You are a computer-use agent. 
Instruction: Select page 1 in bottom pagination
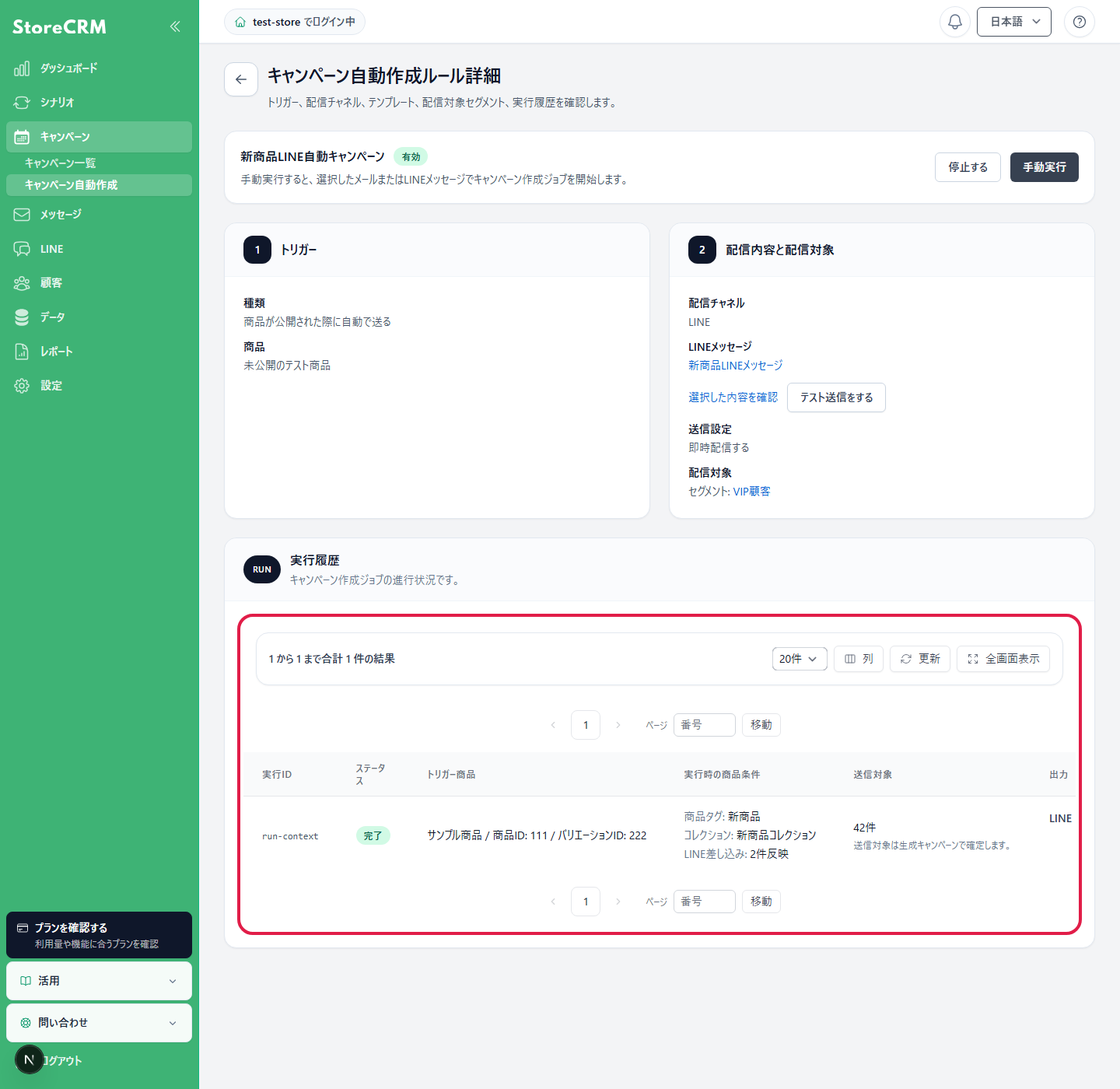586,902
